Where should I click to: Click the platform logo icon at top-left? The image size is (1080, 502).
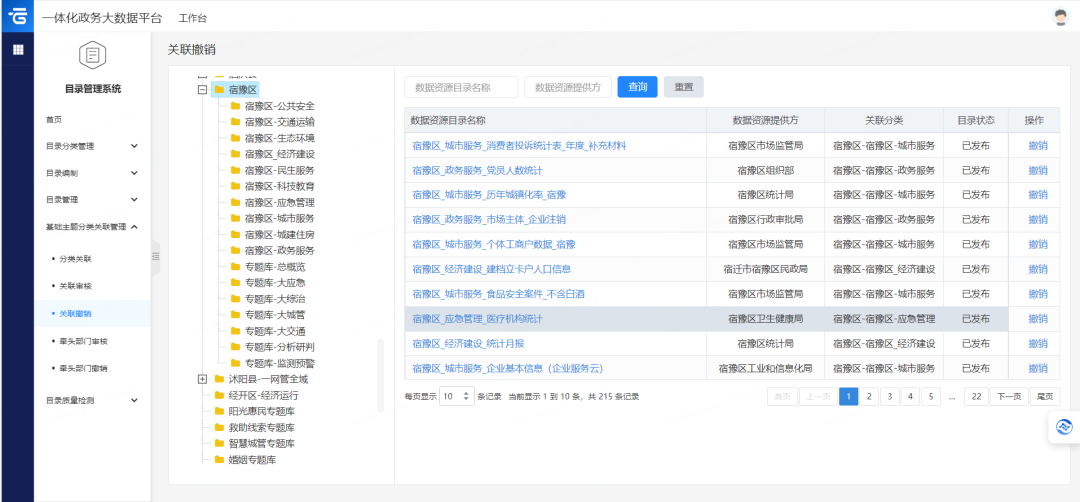tap(17, 17)
